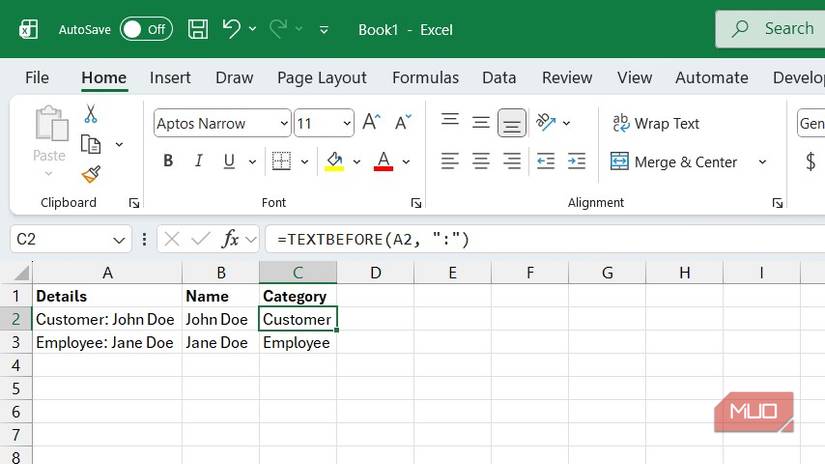825x464 pixels.
Task: Toggle Wrap Text
Action: [x=656, y=124]
